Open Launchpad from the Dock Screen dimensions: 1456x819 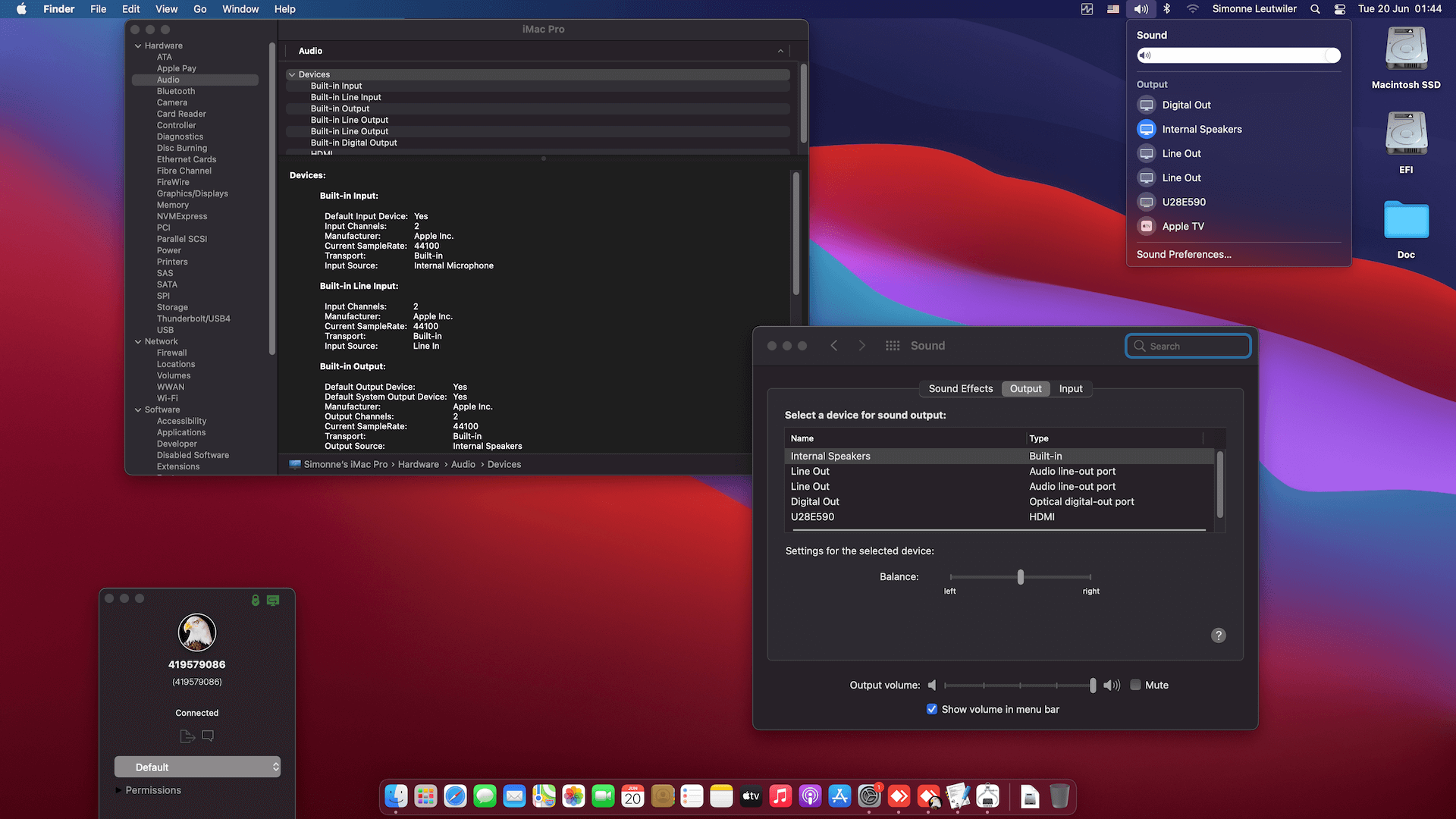425,796
